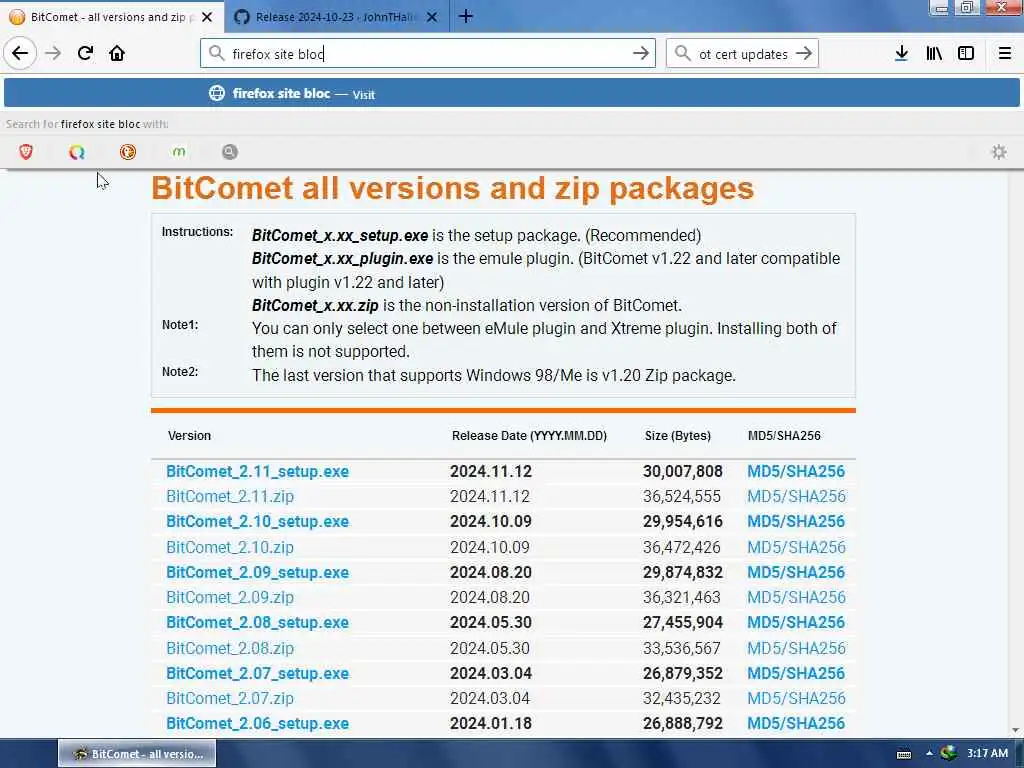Open the home page via house icon
1024x768 pixels.
[117, 53]
